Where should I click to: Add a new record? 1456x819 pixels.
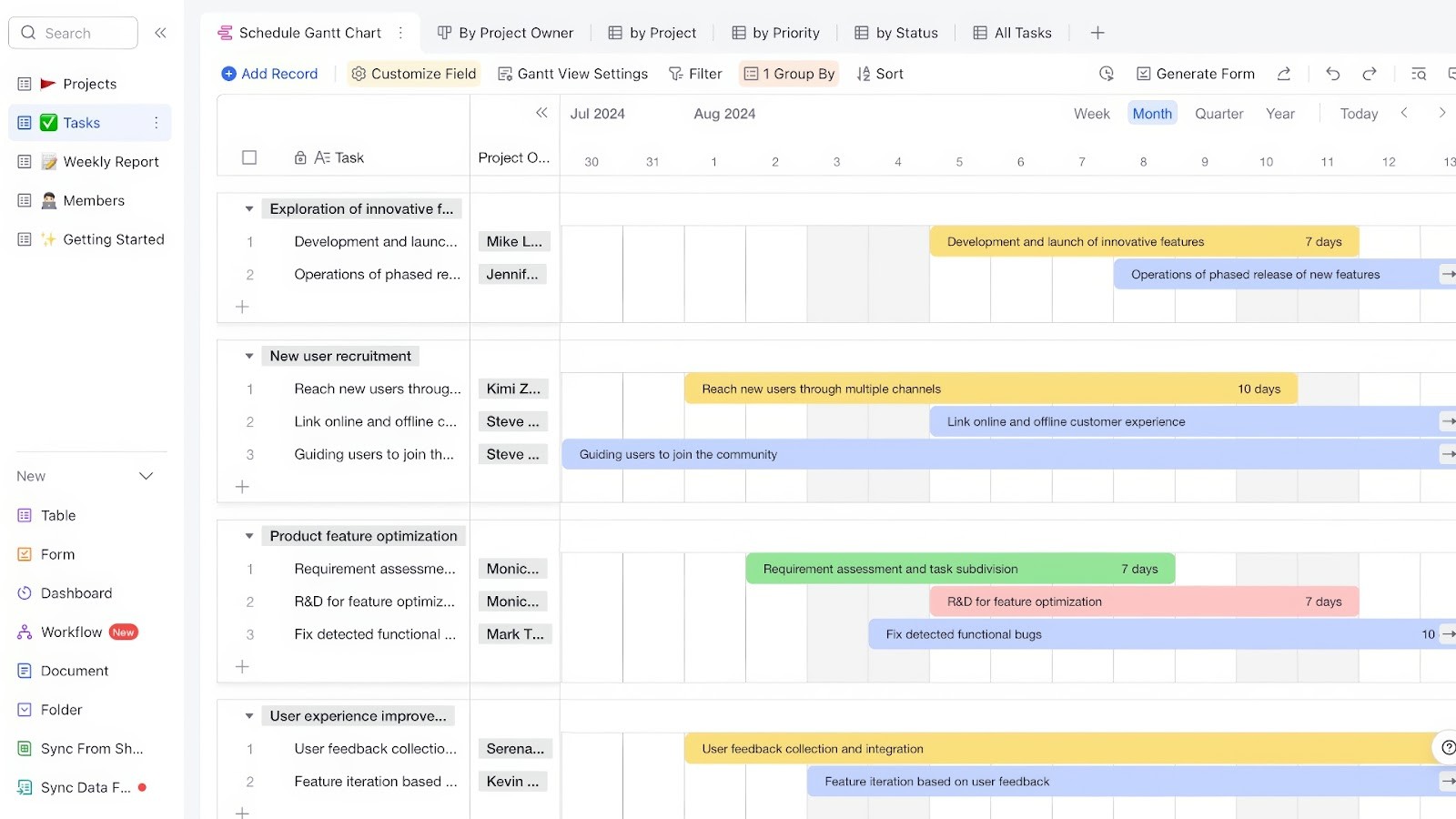click(269, 74)
